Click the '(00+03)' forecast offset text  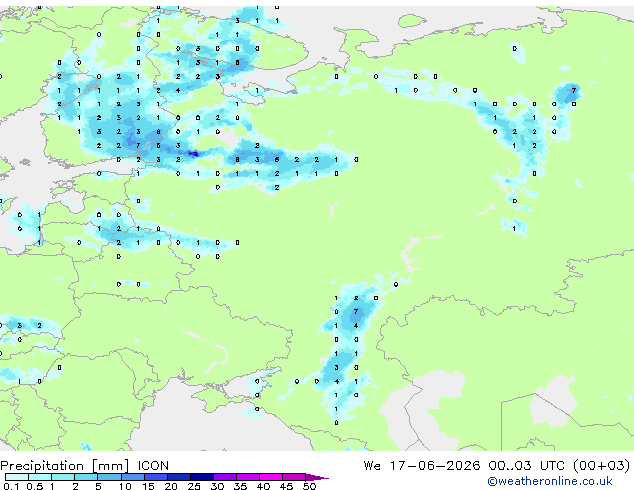click(602, 466)
